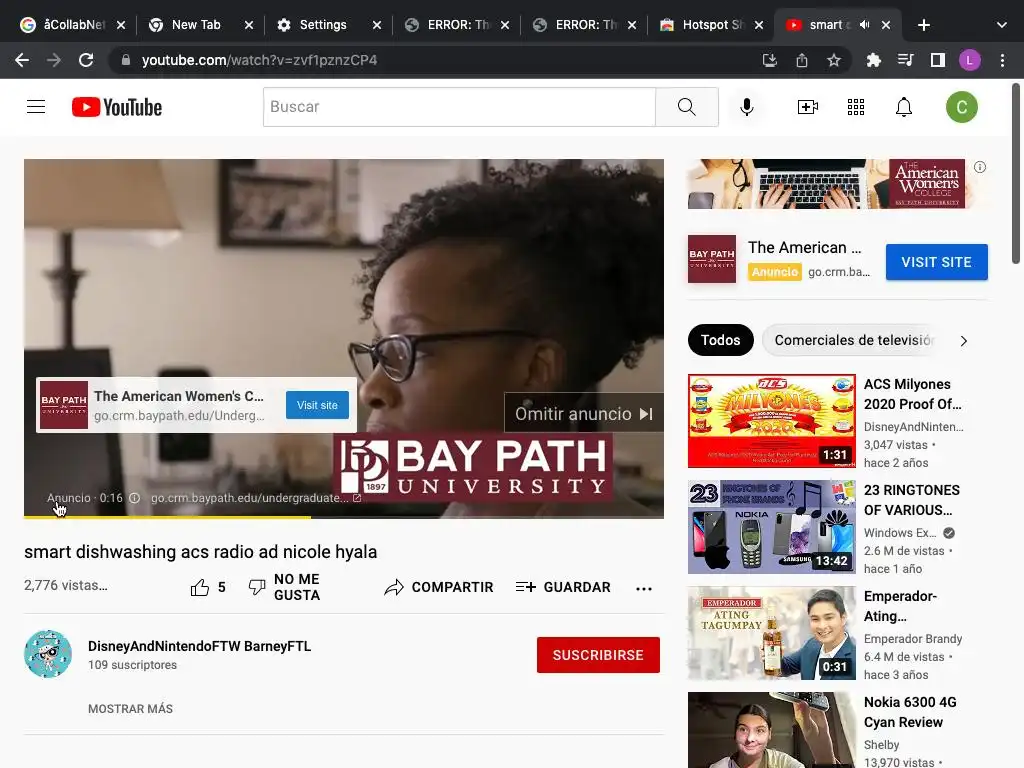
Task: Click the channel avatar below the video
Action: point(48,654)
